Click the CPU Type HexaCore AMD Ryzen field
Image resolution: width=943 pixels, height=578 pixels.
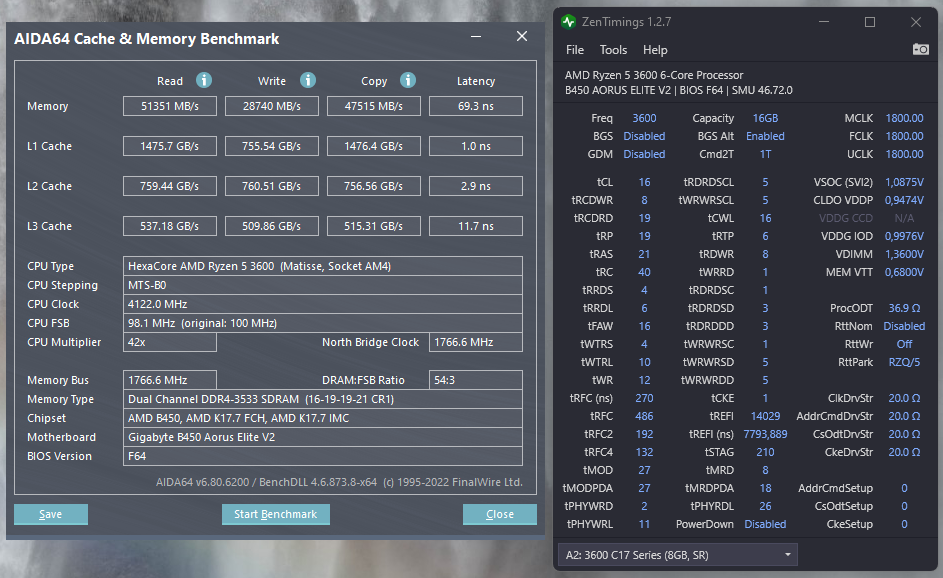click(323, 266)
